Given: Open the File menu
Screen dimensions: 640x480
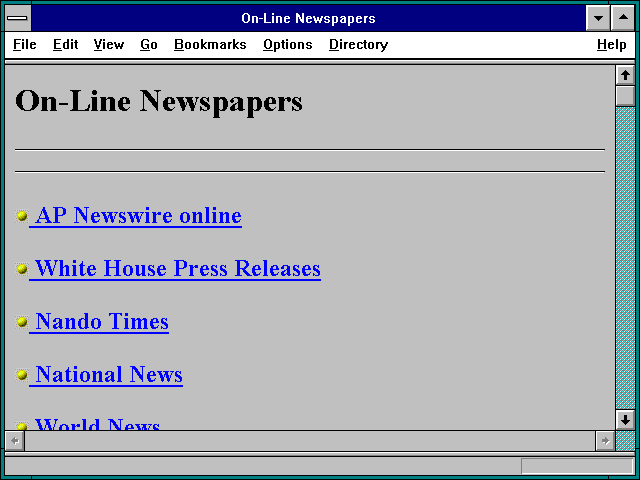Looking at the screenshot, I should point(24,44).
